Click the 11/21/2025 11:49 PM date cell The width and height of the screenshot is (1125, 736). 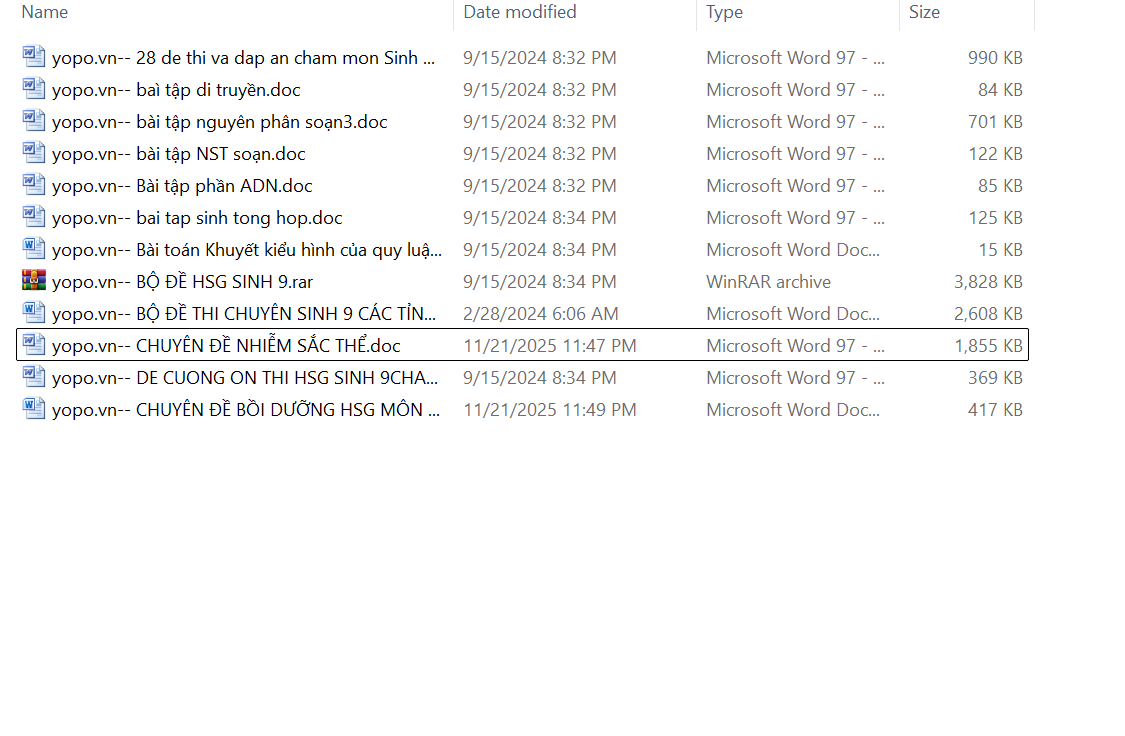(x=549, y=410)
